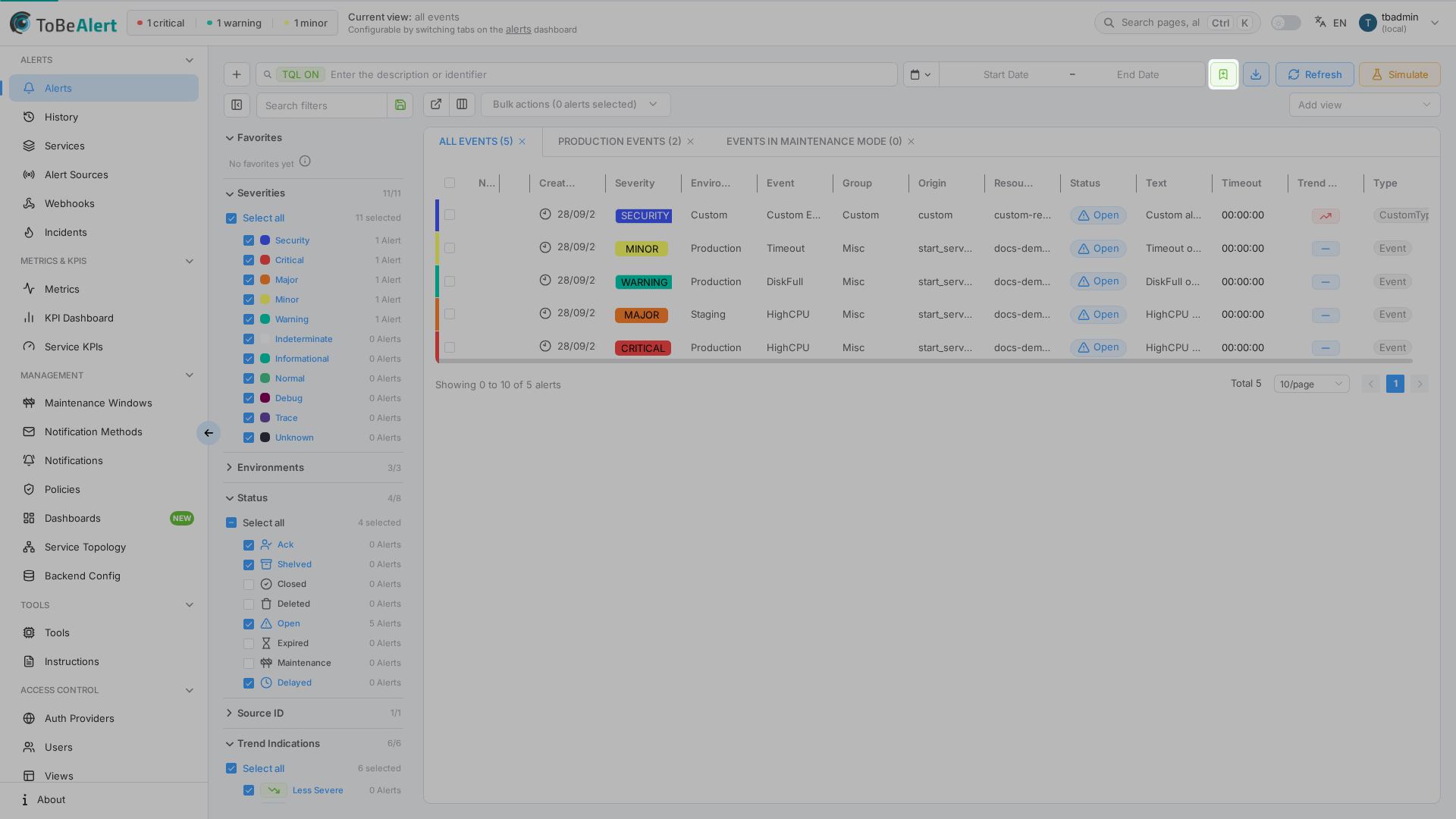1456x819 pixels.
Task: Click trend icon in SECURITY row
Action: point(1326,216)
